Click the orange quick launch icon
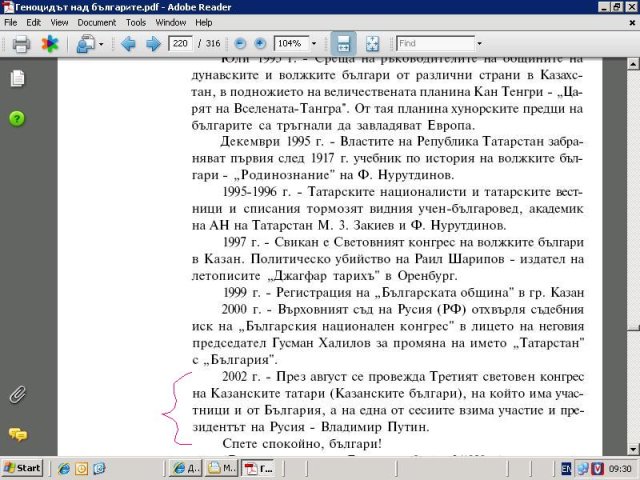Image resolution: width=640 pixels, height=480 pixels. tap(81, 469)
